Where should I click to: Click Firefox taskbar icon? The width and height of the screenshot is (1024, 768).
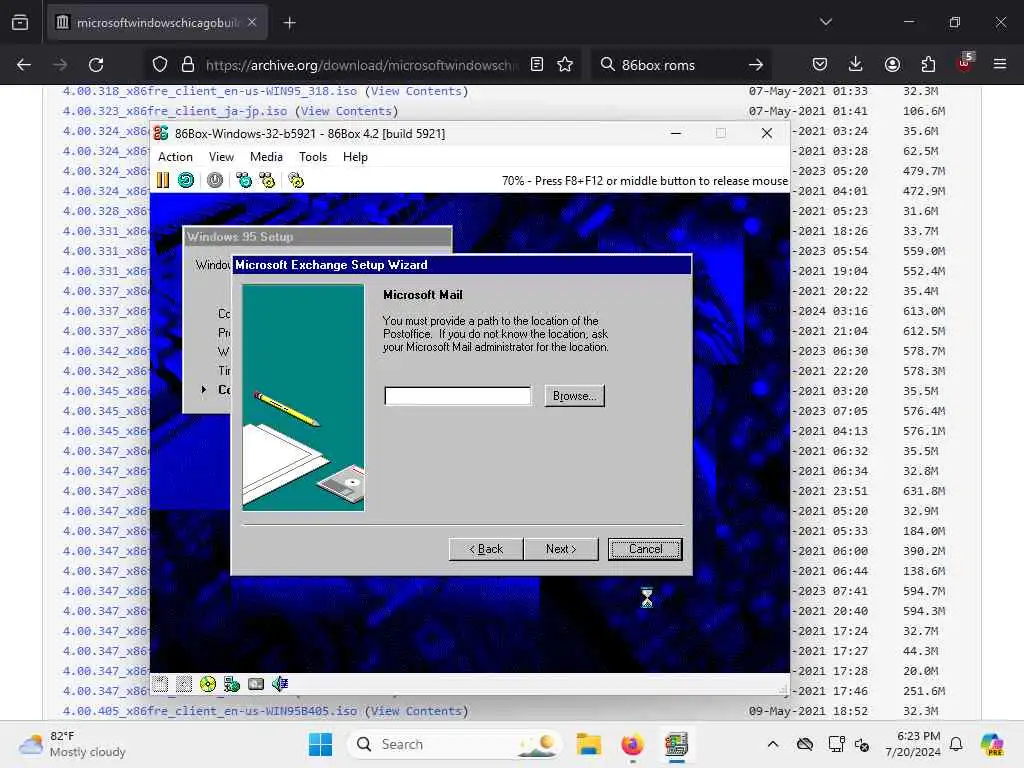632,744
